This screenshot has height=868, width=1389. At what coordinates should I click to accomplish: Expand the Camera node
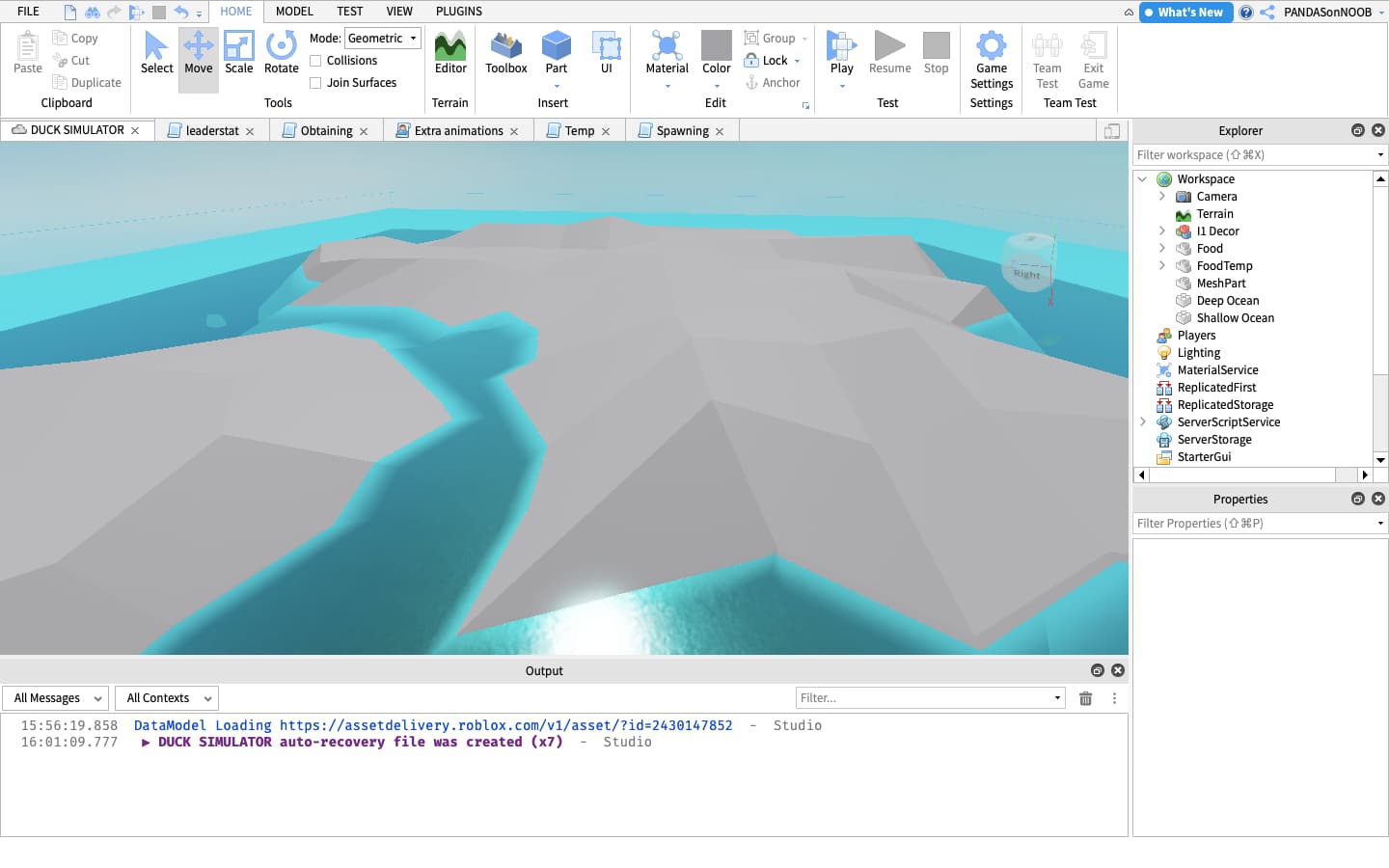pos(1162,197)
